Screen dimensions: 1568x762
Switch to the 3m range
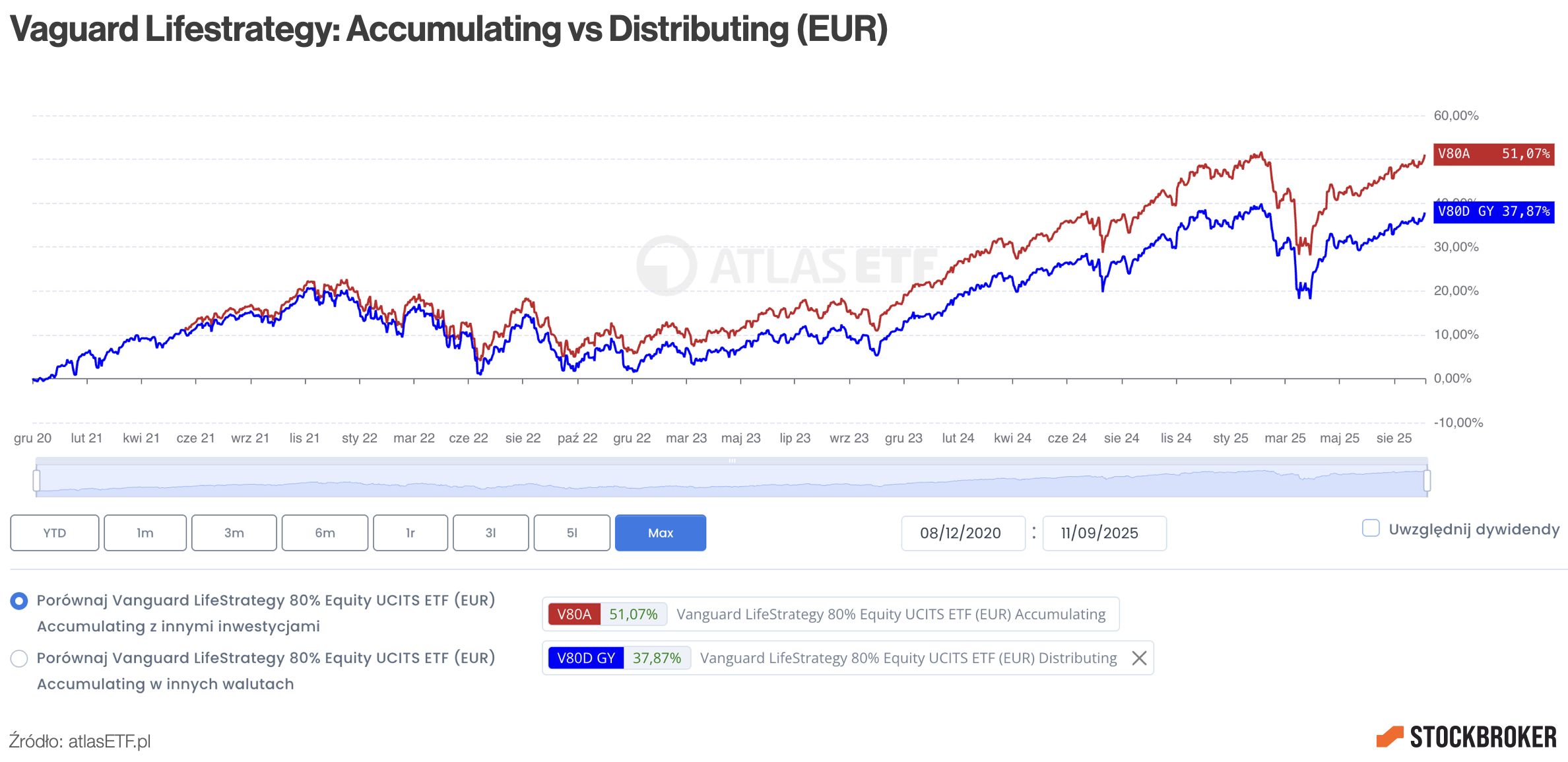234,533
